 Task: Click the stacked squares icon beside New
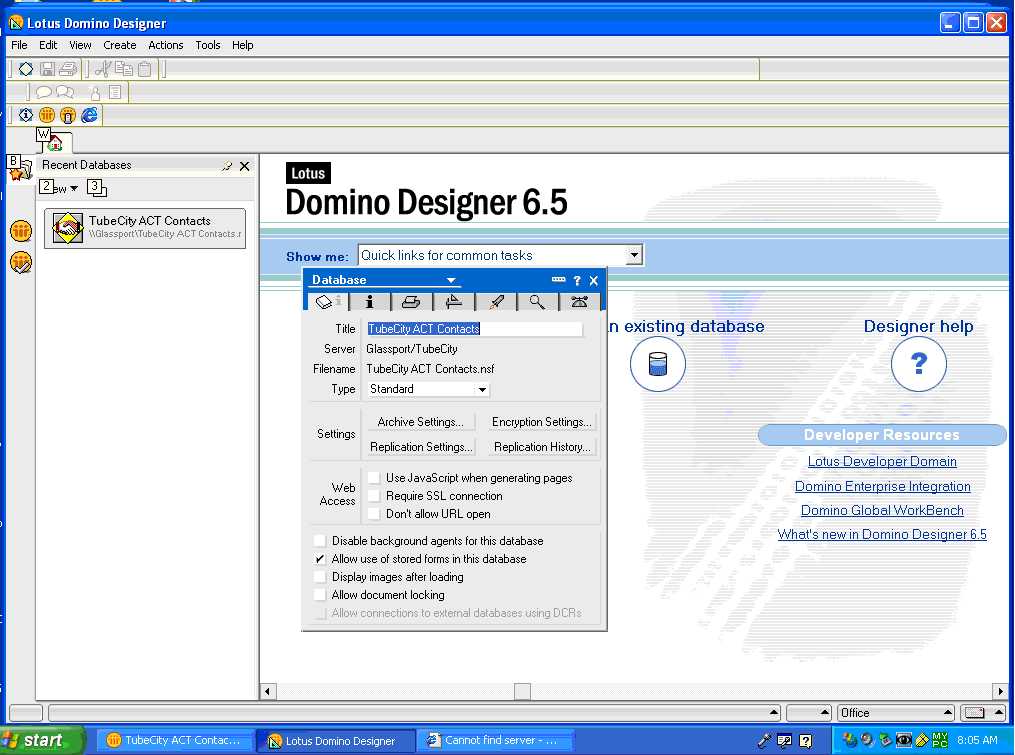[97, 188]
